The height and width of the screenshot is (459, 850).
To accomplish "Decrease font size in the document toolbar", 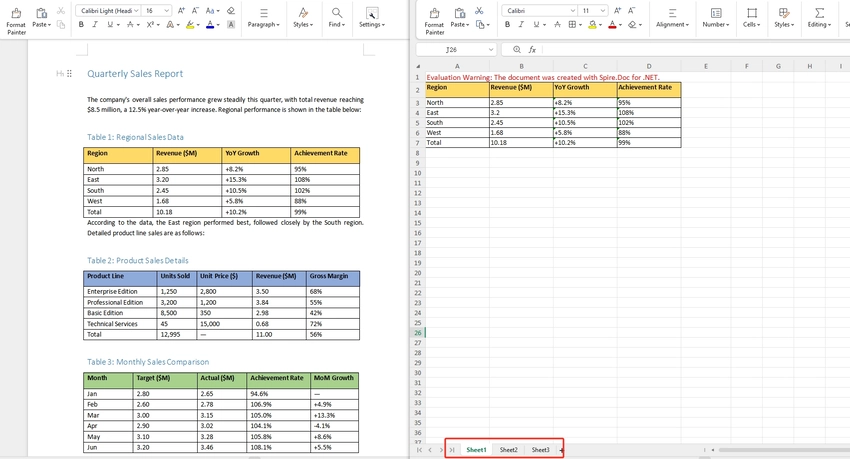I will (x=195, y=11).
